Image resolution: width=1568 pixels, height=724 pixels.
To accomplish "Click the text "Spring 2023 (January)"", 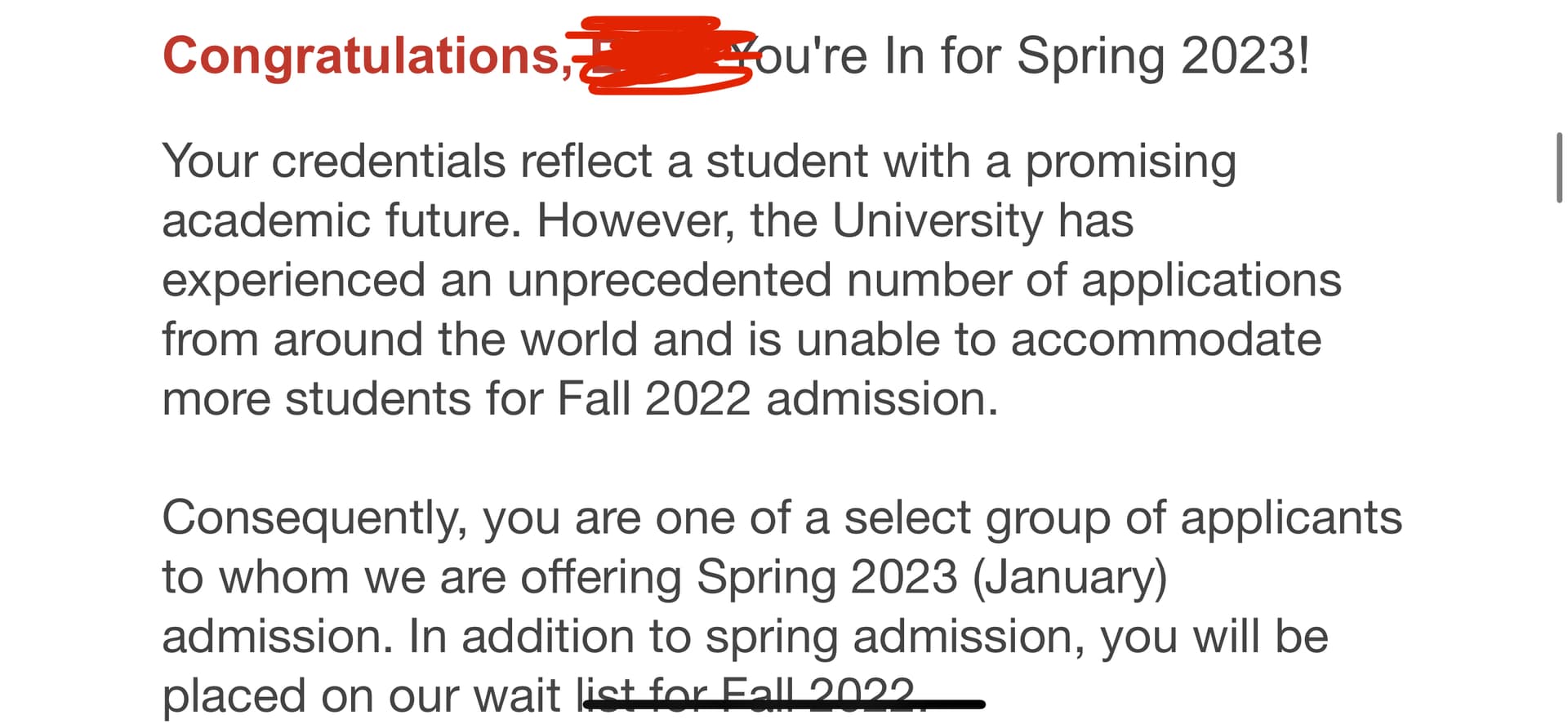I will 932,578.
